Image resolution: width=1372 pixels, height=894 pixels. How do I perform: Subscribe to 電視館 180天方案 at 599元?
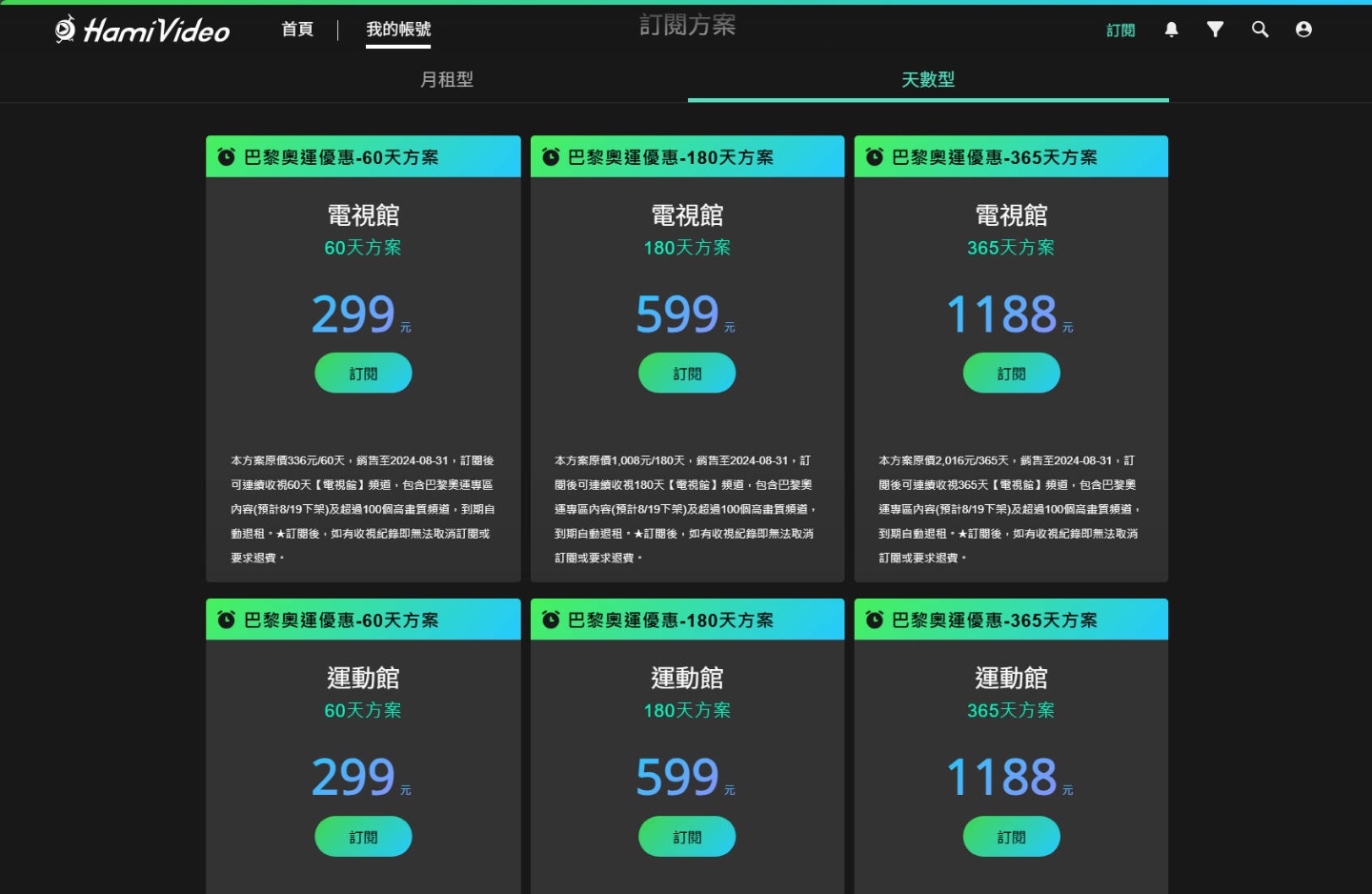687,373
